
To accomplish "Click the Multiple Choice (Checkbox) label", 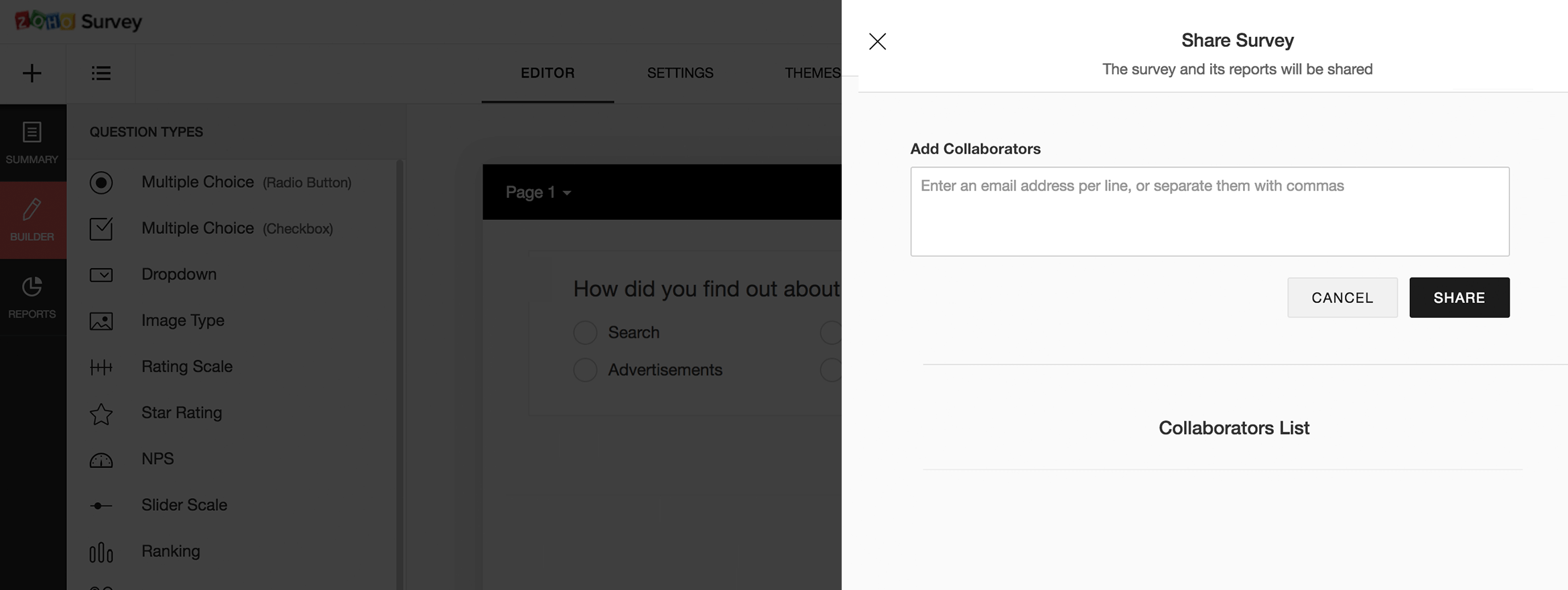I will click(237, 229).
